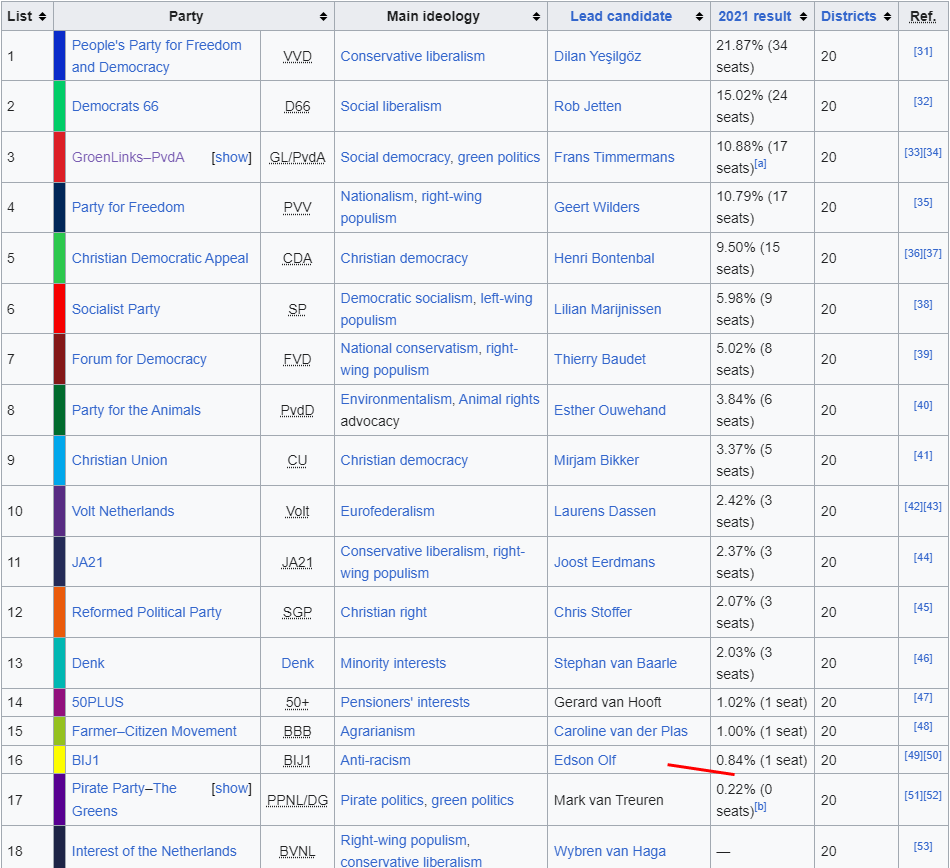Open the Reformed Political Party link
Screen dimensions: 950x868
147,613
